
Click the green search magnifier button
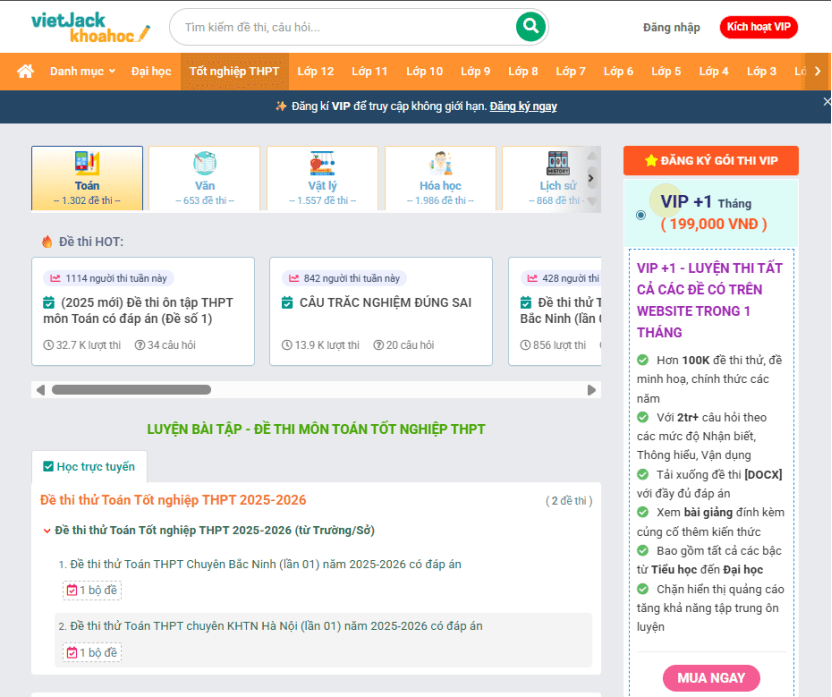tap(531, 27)
